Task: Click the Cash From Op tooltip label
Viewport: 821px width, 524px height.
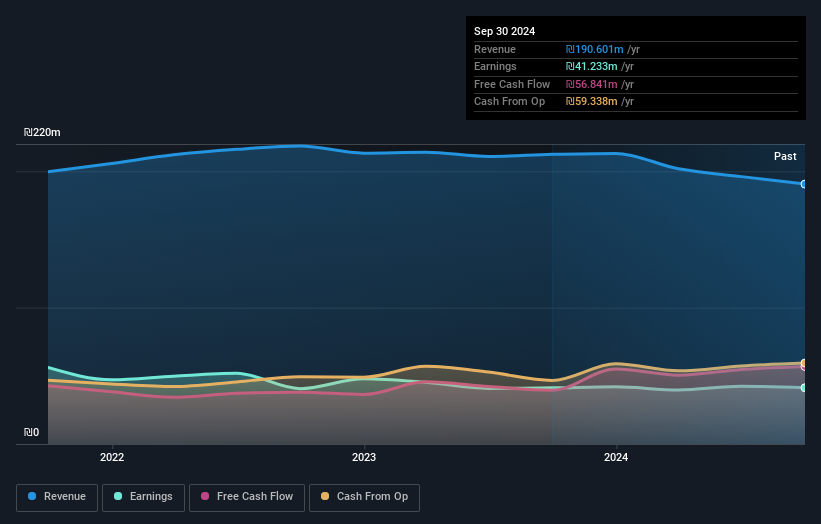Action: (x=509, y=102)
